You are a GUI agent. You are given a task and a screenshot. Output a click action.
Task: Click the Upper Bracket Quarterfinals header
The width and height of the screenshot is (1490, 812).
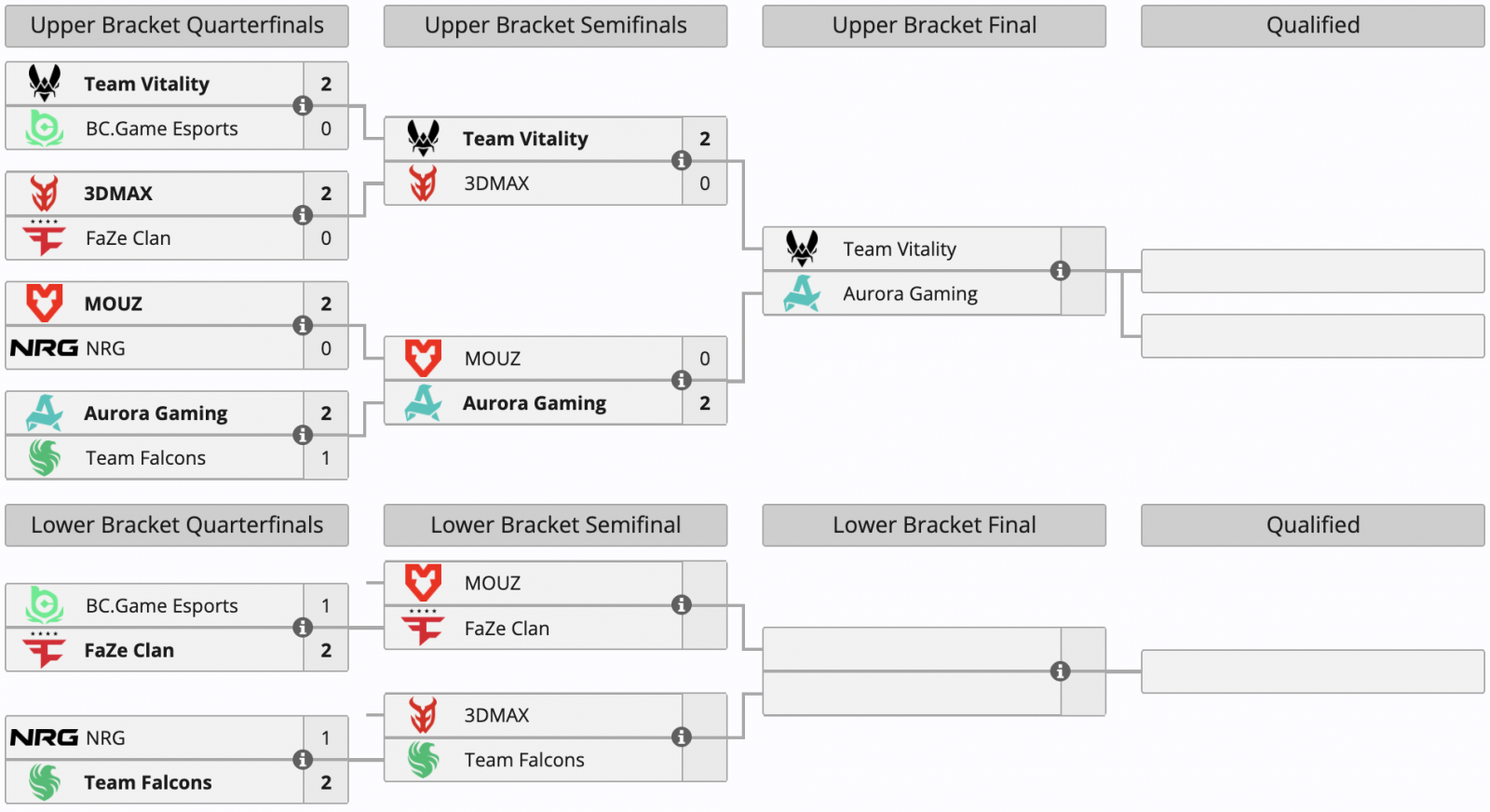click(177, 26)
